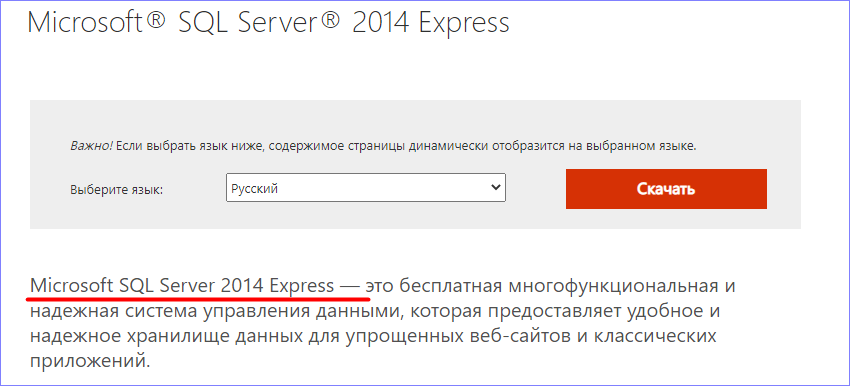This screenshot has height=386, width=850.
Task: Click the red Скачать download button
Action: tap(666, 189)
